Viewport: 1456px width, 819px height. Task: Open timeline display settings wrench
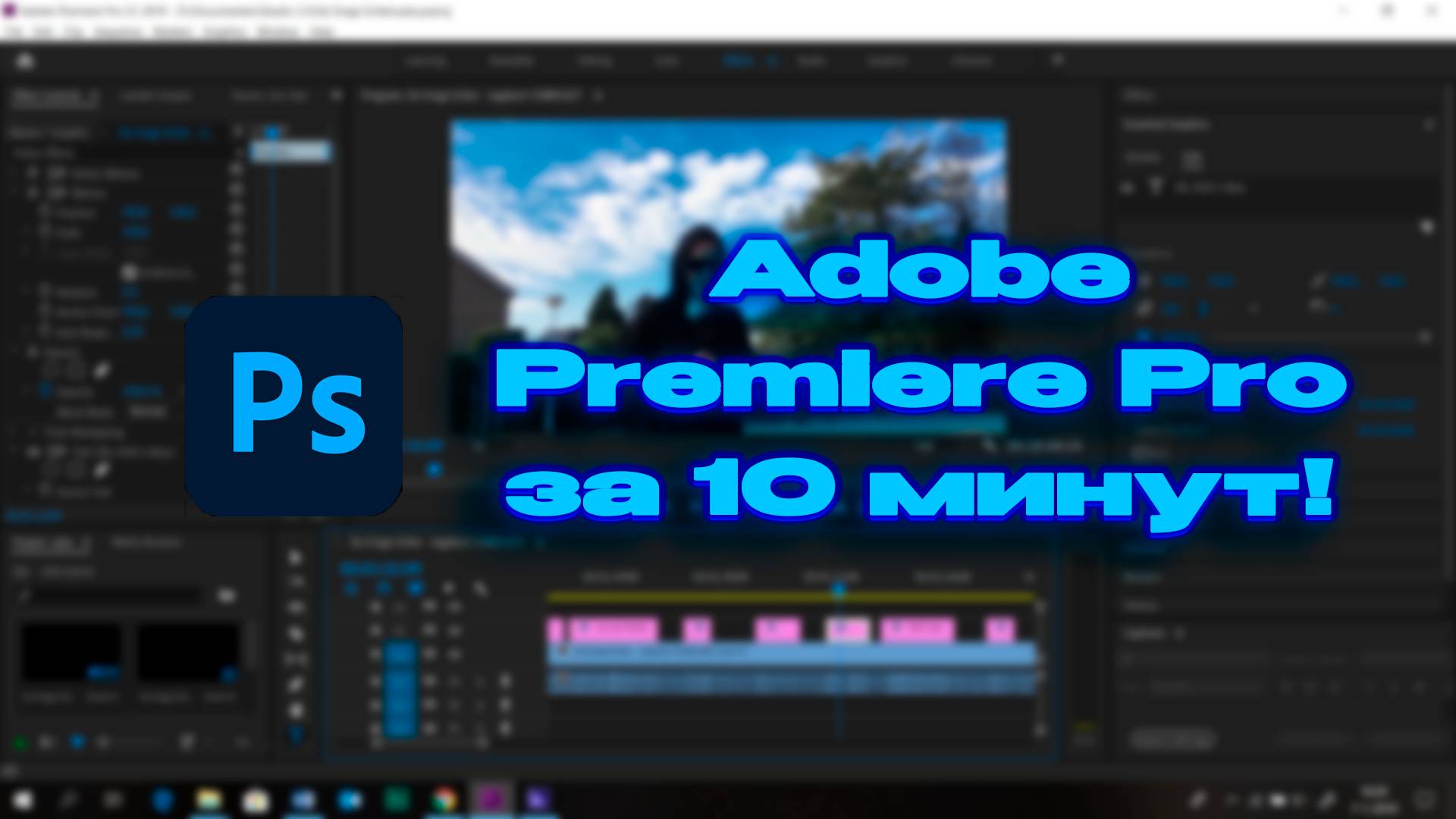point(480,588)
